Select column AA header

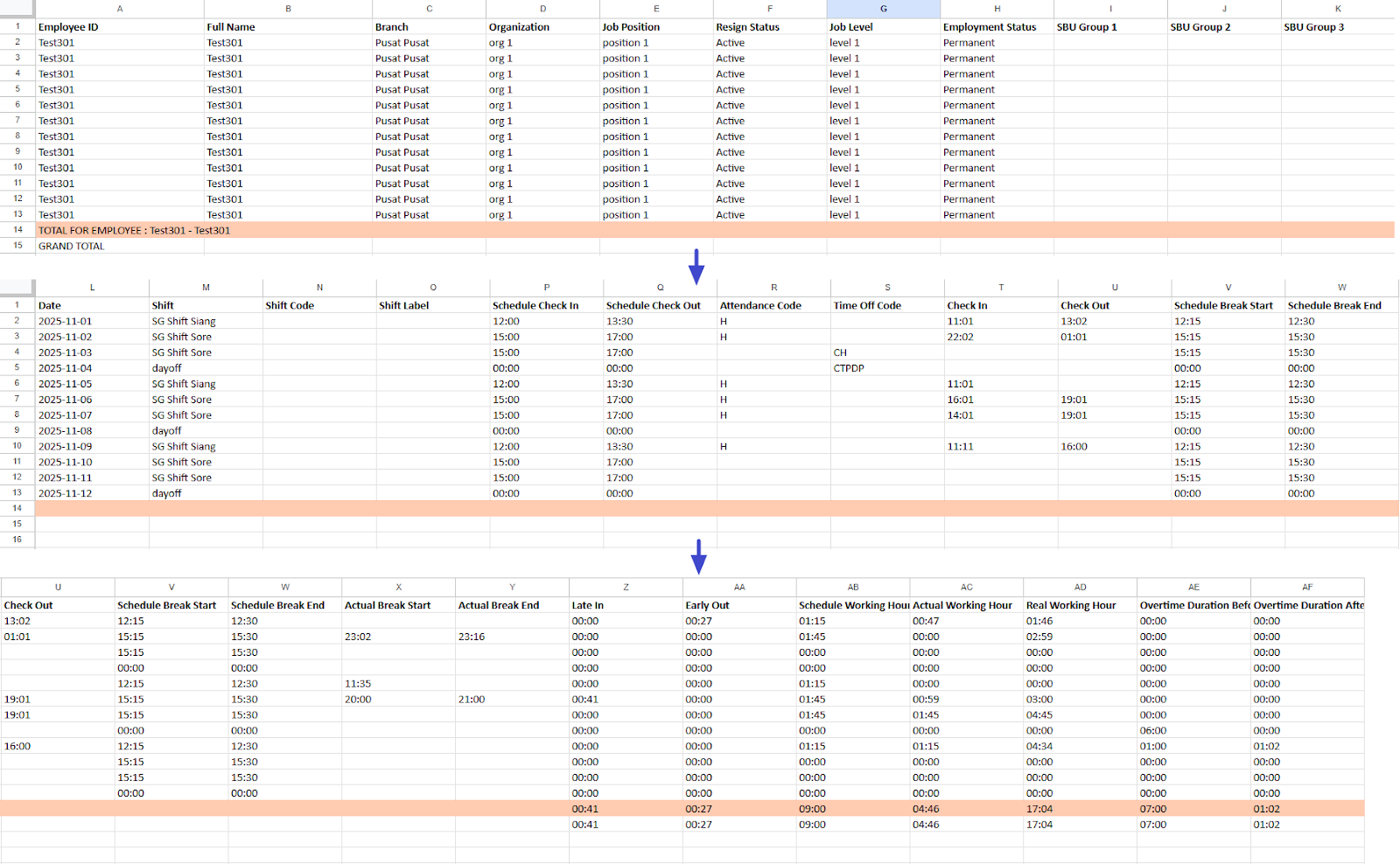pyautogui.click(x=739, y=588)
